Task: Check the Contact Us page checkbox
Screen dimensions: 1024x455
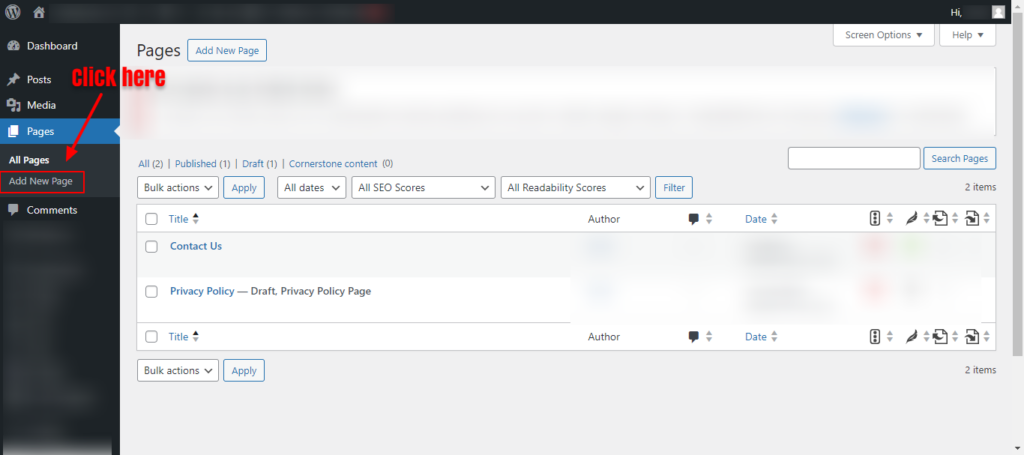Action: tap(152, 246)
